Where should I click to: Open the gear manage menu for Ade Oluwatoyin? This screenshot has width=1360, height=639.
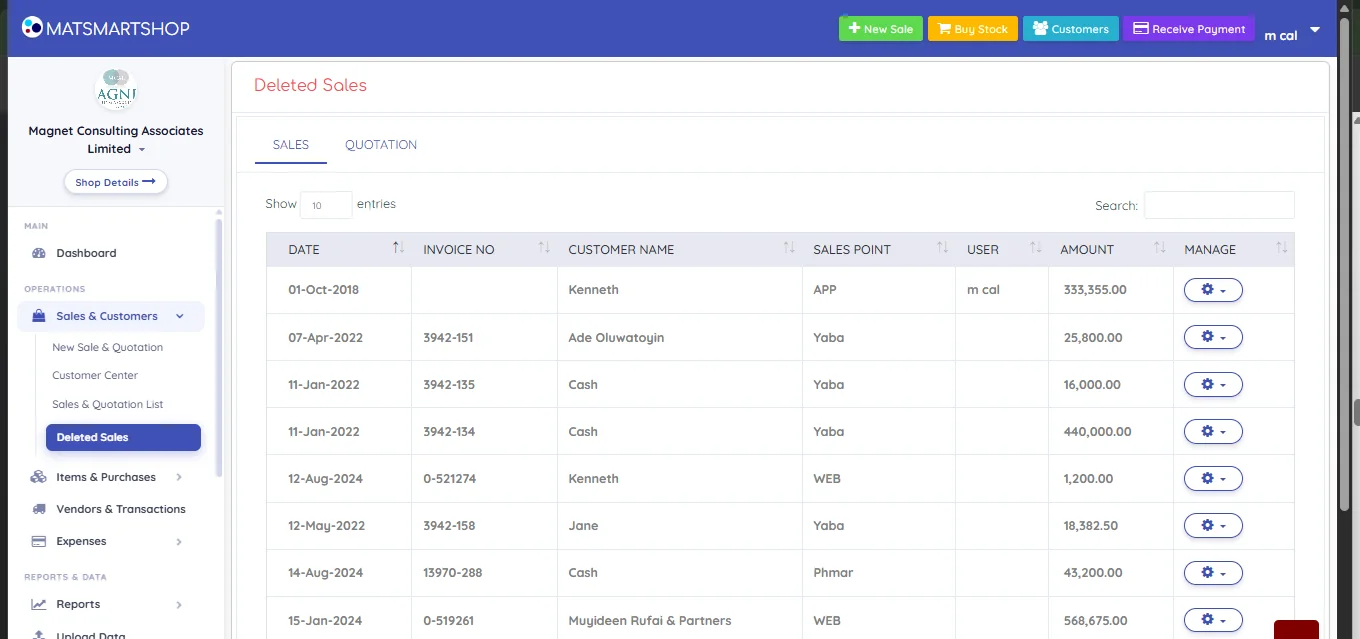[1213, 337]
